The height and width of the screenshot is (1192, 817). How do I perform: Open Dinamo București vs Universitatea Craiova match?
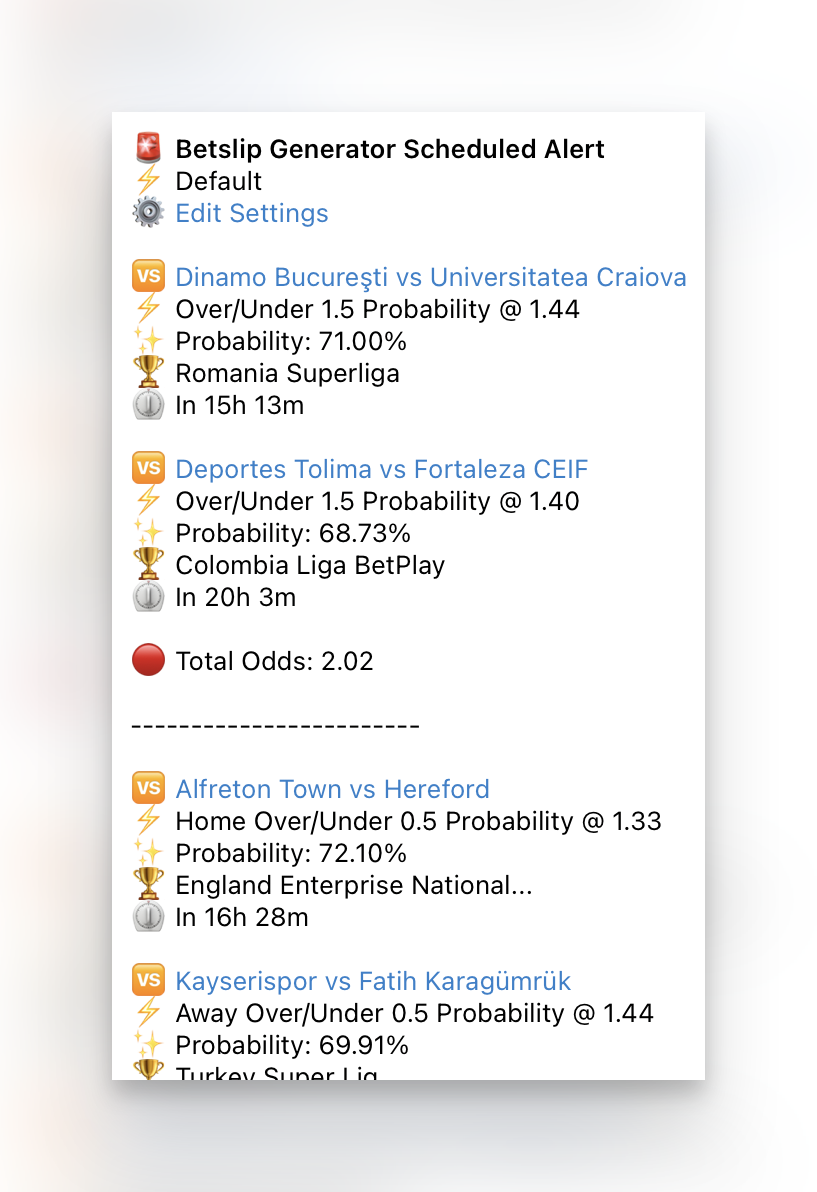coord(430,277)
